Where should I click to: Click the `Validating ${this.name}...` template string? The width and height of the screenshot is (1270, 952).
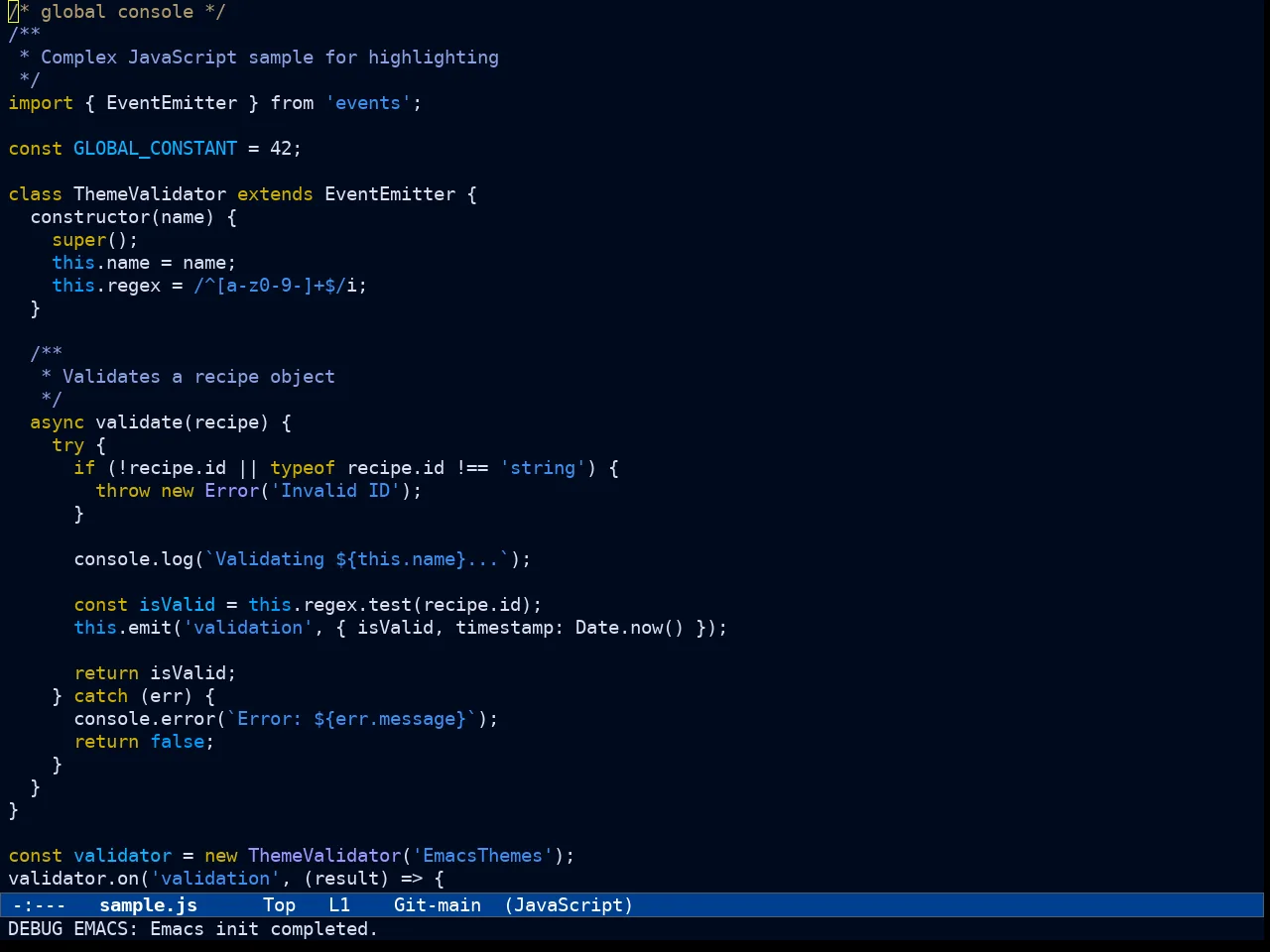(357, 559)
